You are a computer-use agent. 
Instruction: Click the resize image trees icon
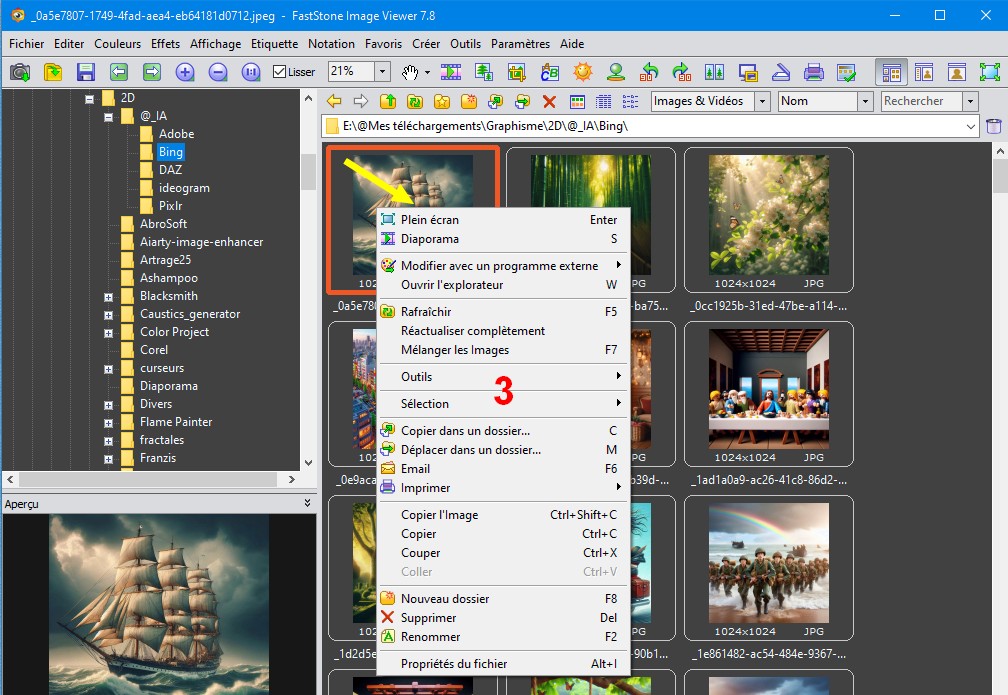[483, 71]
